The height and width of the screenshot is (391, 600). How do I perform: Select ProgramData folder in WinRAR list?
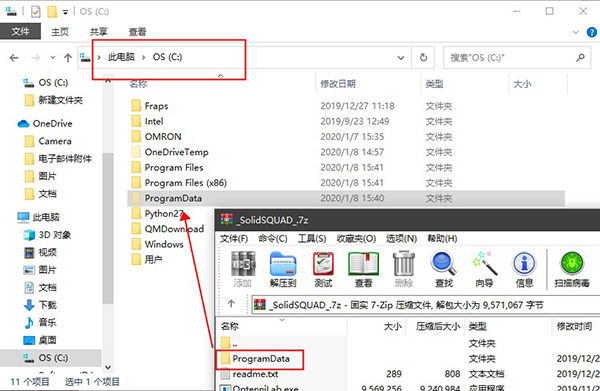click(256, 359)
